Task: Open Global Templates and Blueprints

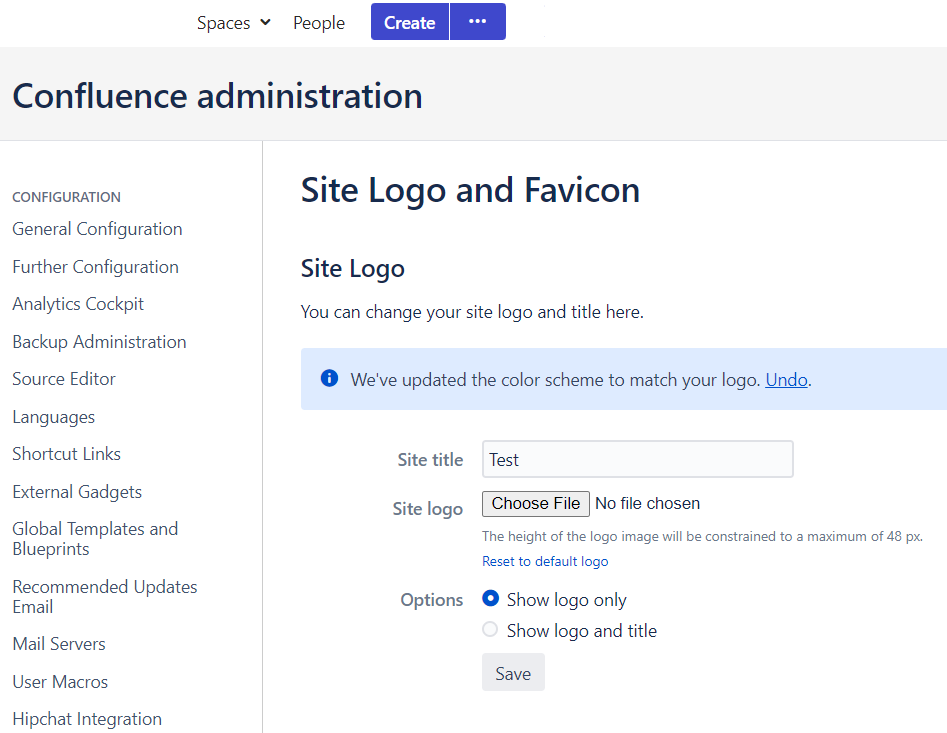Action: pos(95,539)
